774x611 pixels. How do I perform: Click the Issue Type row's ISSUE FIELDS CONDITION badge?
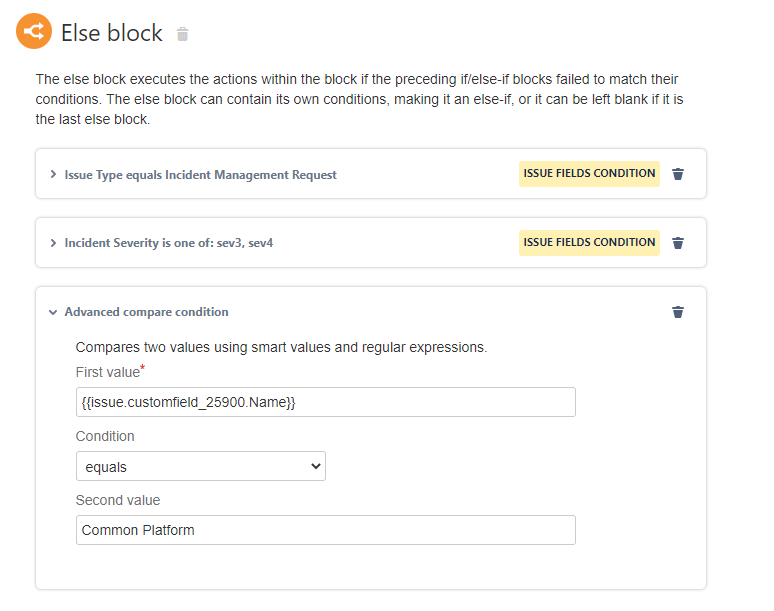click(x=589, y=173)
